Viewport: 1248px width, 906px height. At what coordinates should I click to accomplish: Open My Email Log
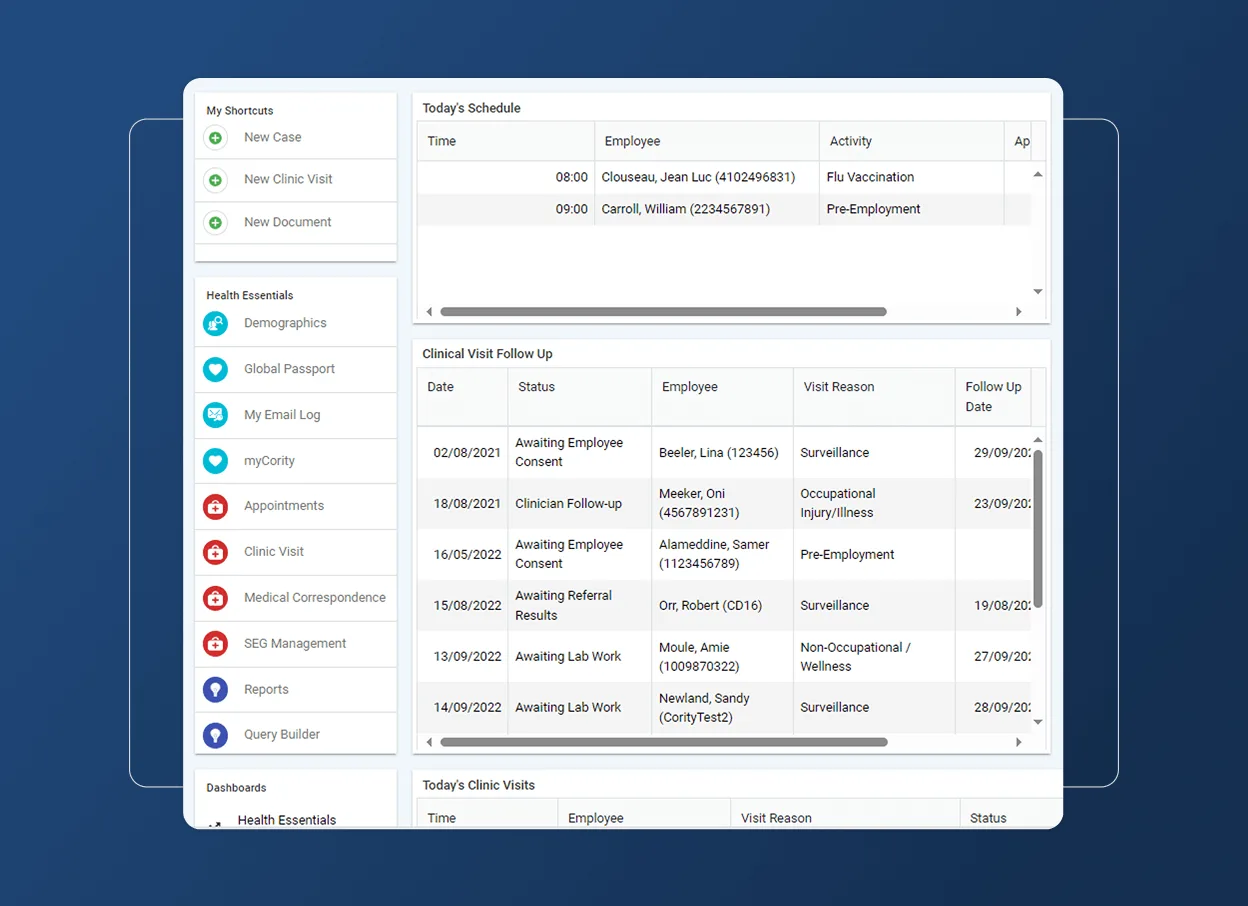(281, 415)
